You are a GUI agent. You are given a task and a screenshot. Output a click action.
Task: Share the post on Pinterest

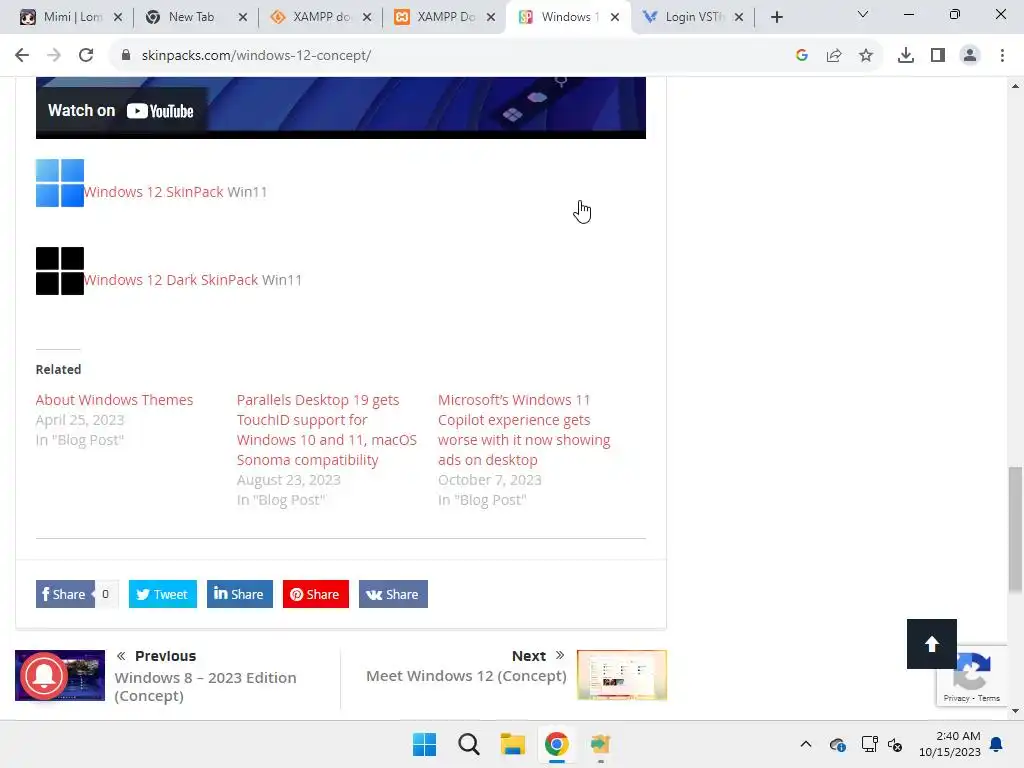(x=315, y=594)
